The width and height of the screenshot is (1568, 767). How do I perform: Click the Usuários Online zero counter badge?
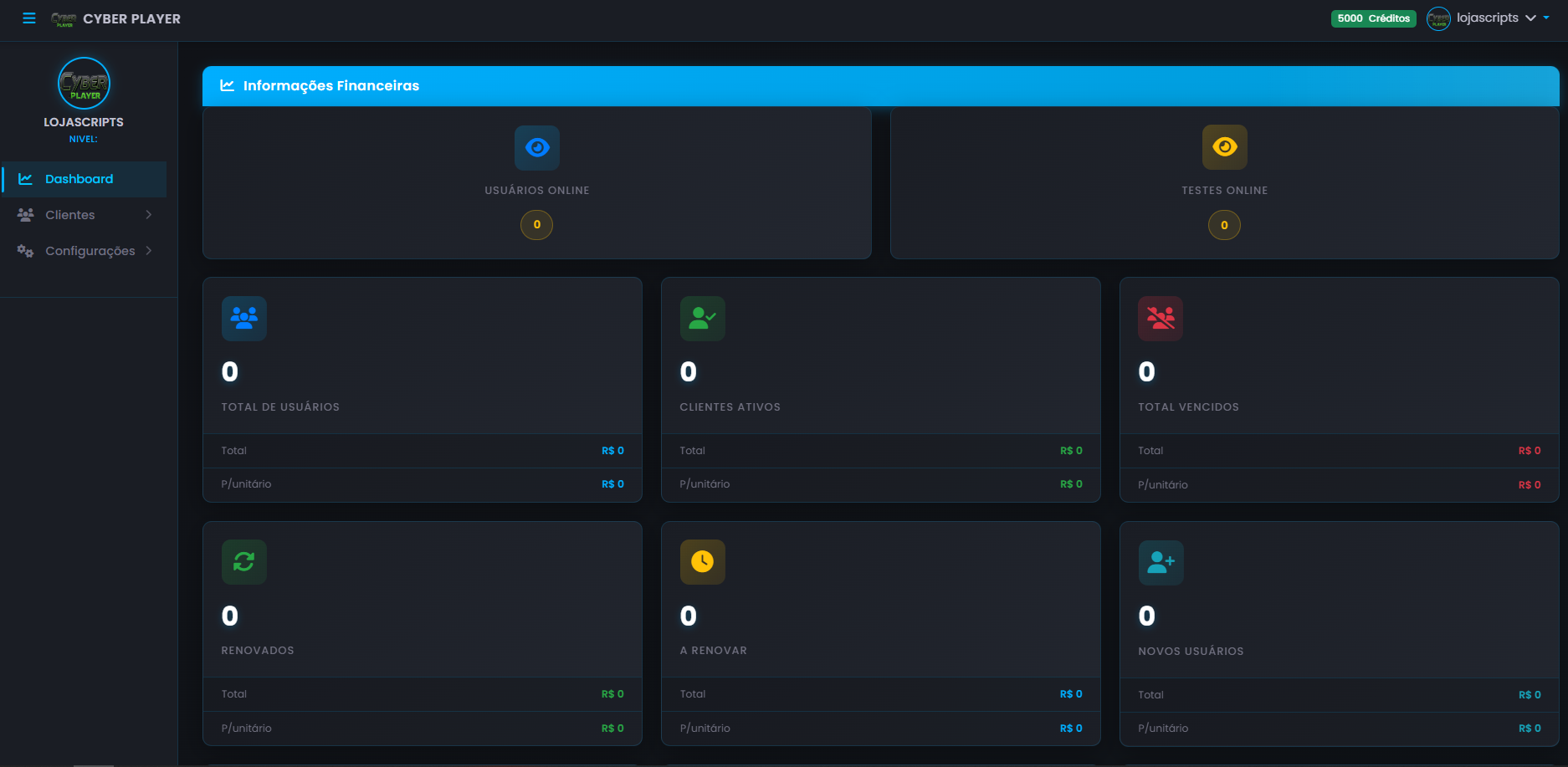[x=536, y=224]
